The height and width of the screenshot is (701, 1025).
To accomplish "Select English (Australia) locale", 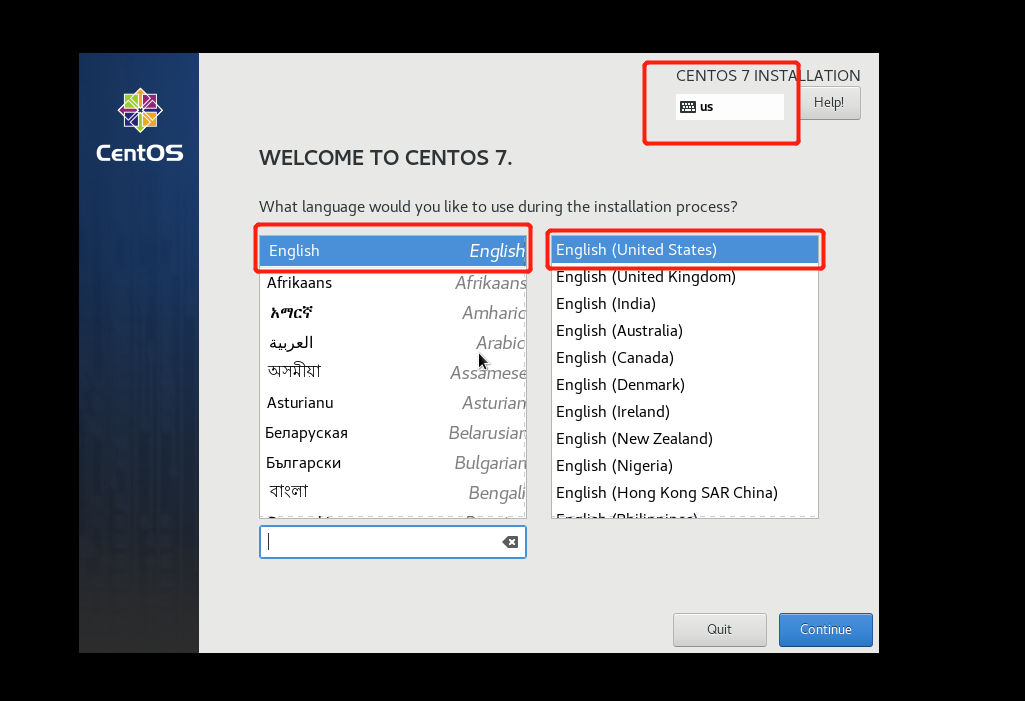I will [x=684, y=331].
